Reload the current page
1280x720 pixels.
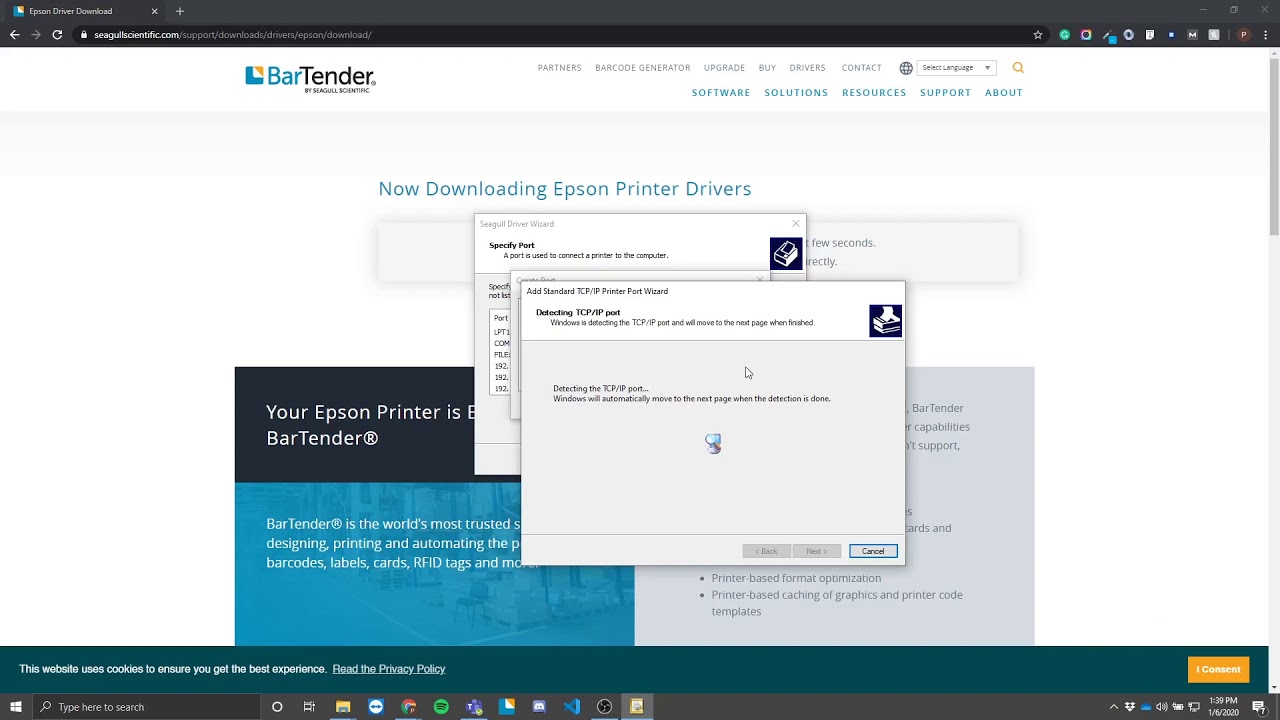(x=57, y=35)
